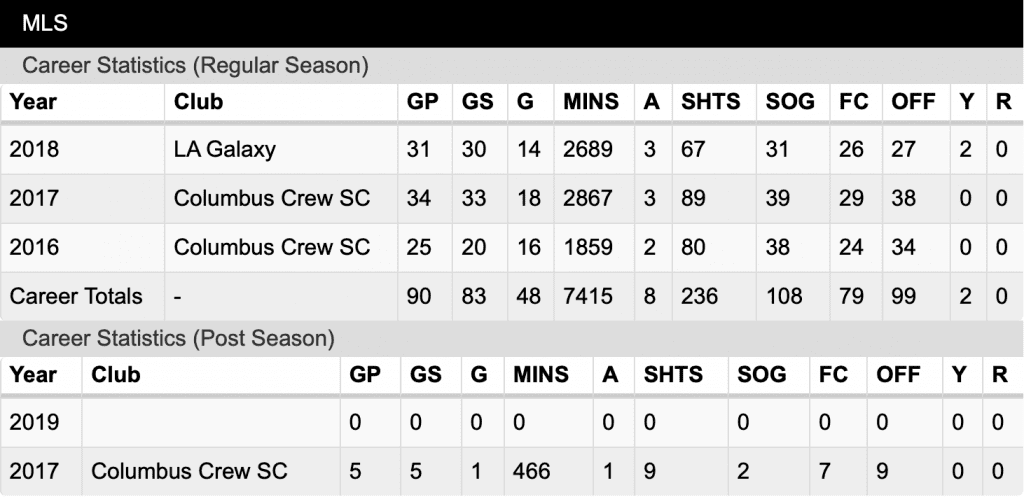Click the regular season Year column header

(x=33, y=101)
